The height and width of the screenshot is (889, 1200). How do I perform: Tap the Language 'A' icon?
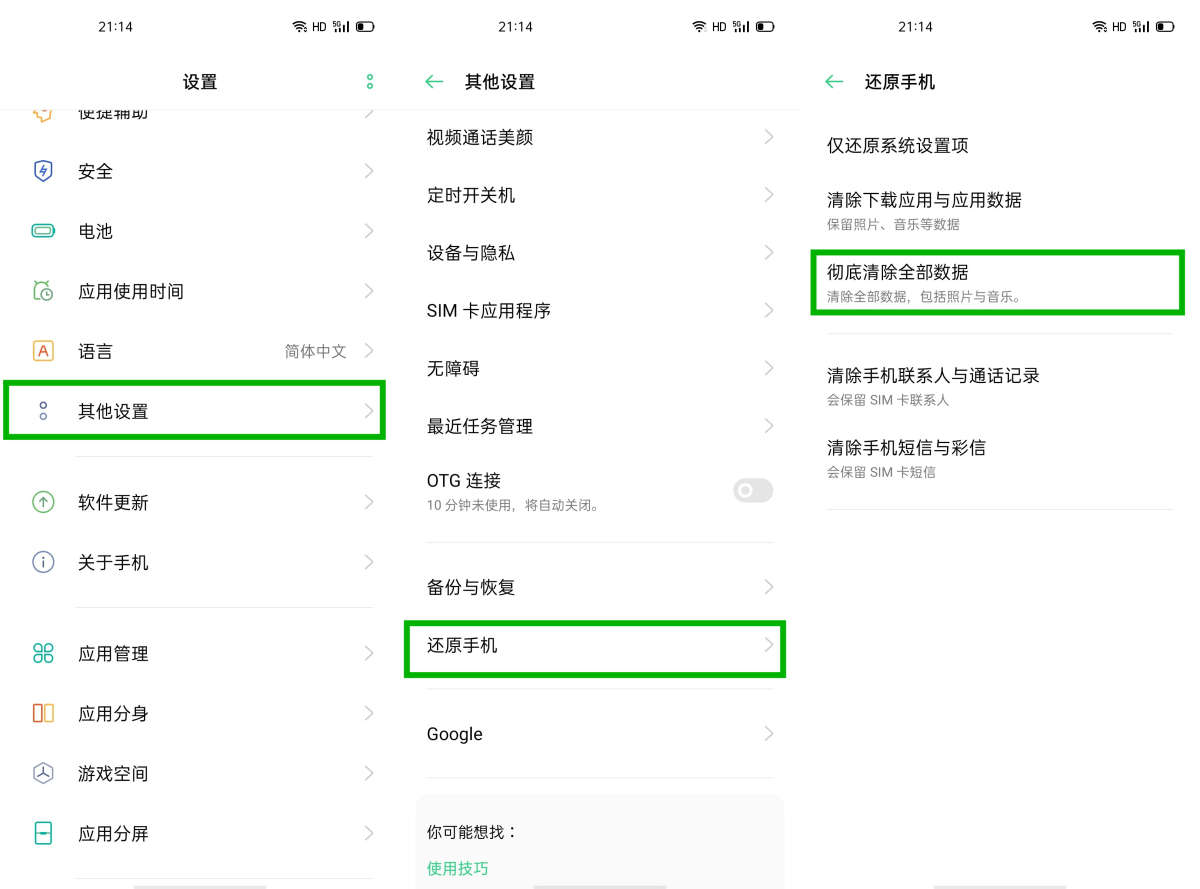[43, 351]
